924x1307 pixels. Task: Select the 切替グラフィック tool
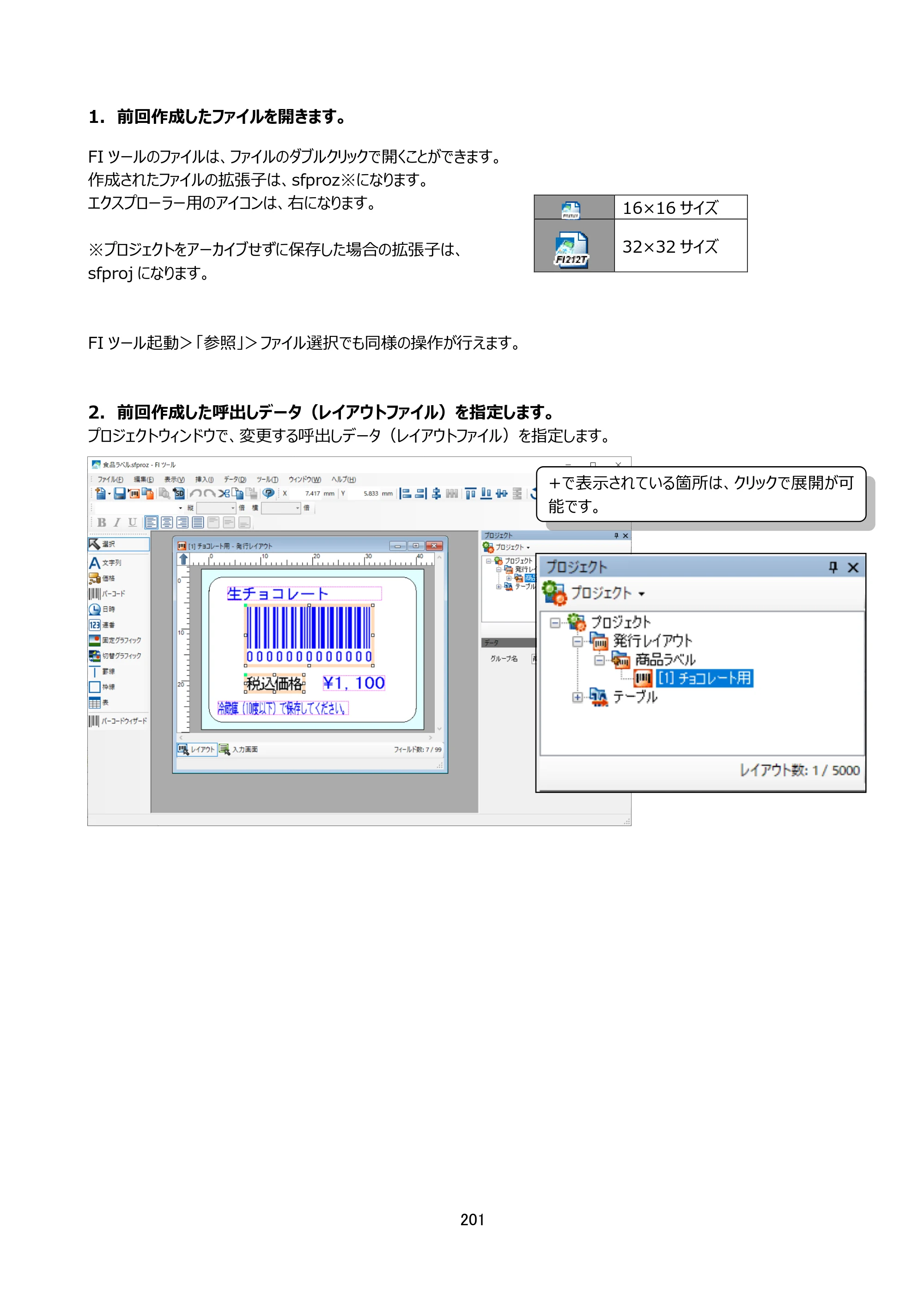pyautogui.click(x=115, y=656)
